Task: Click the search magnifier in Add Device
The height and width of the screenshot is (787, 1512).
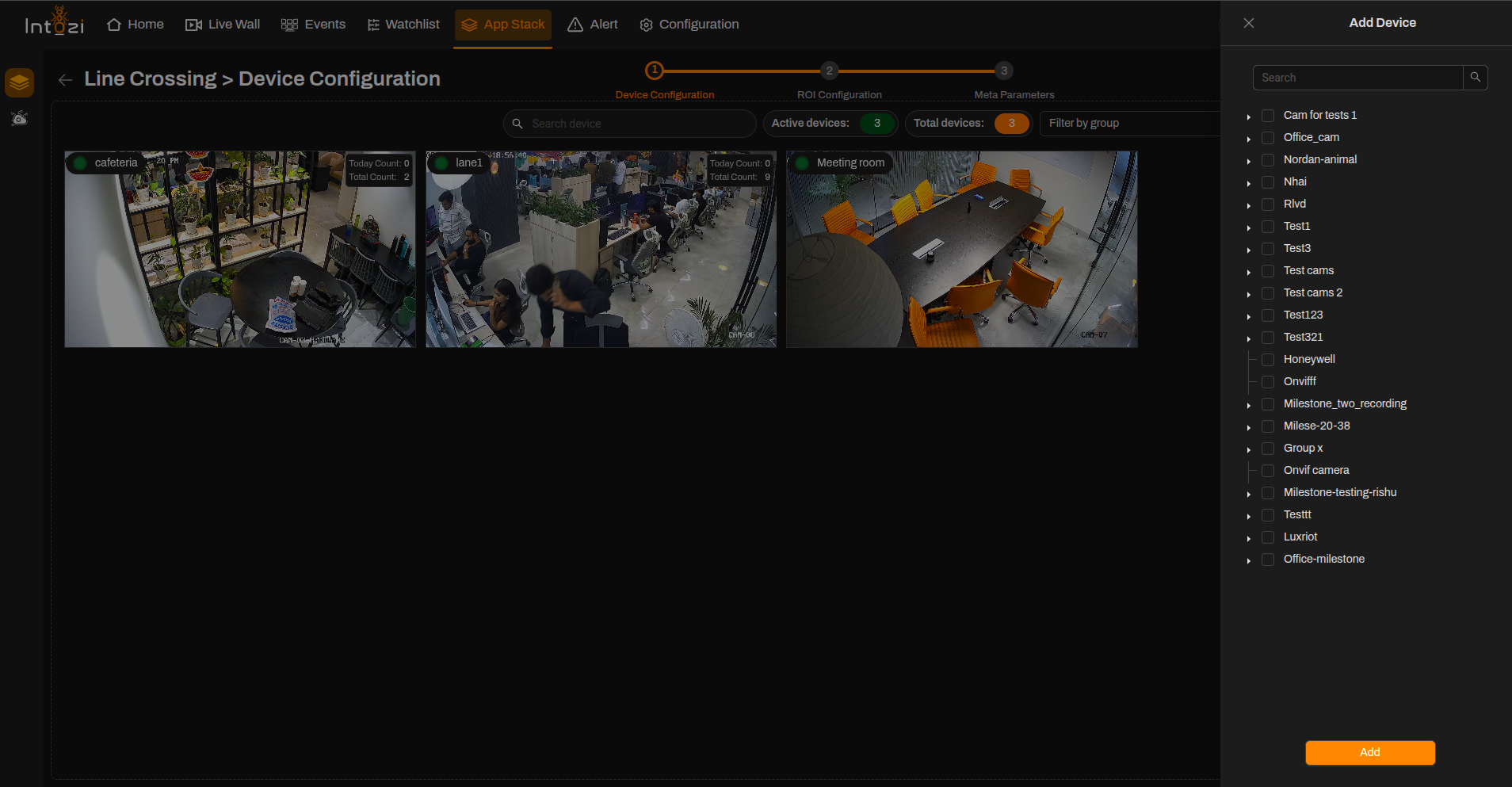Action: click(x=1475, y=78)
